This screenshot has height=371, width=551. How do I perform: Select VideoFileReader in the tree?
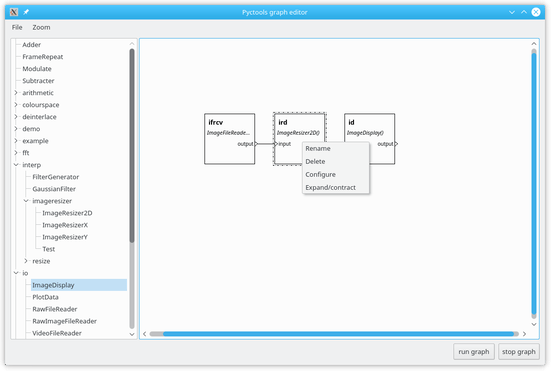57,333
